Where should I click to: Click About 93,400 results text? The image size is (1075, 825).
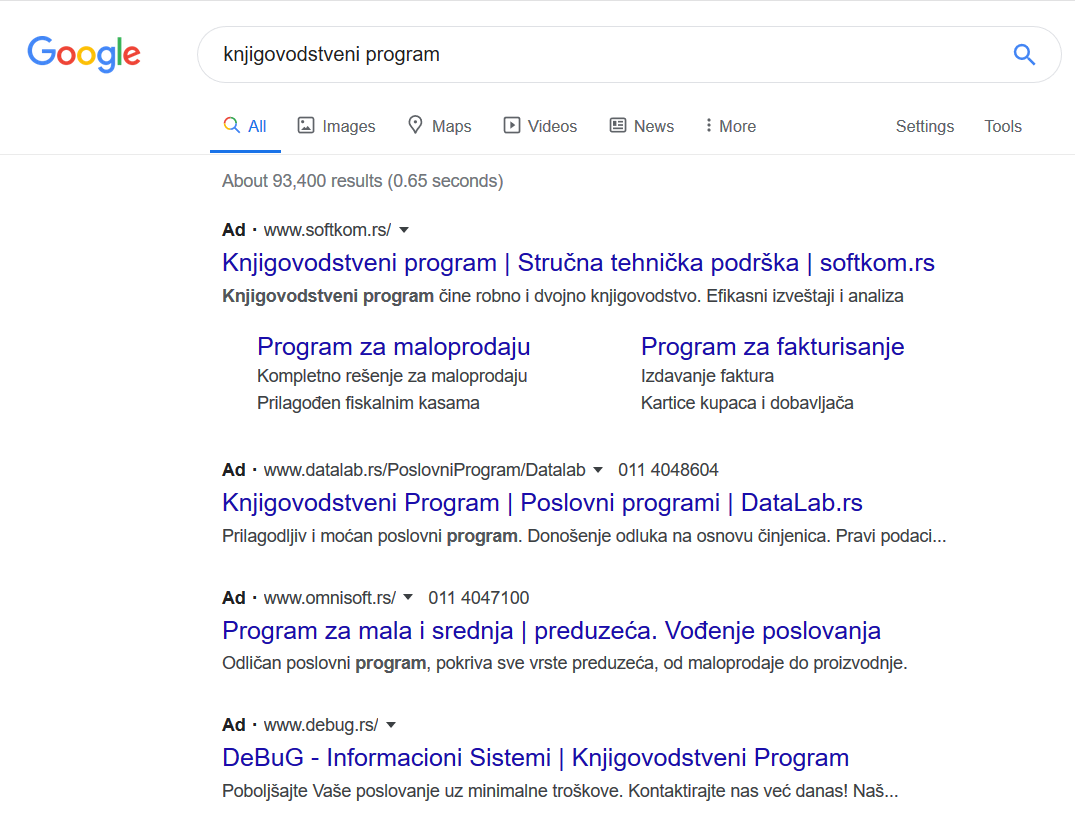(x=363, y=181)
